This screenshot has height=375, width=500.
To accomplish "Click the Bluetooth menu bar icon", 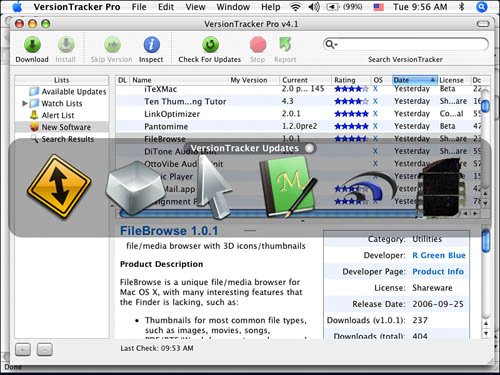I will point(462,7).
